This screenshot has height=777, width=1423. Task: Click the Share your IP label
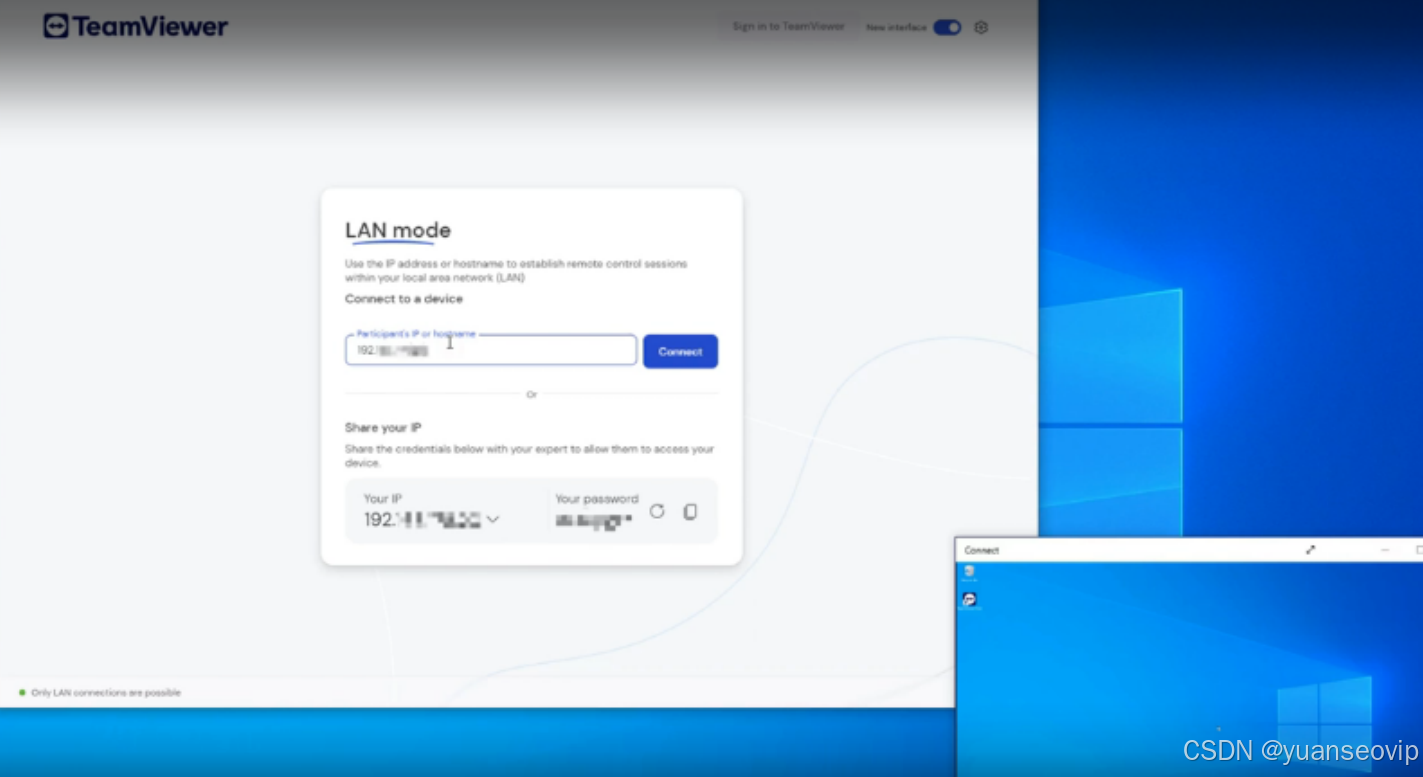(x=383, y=428)
